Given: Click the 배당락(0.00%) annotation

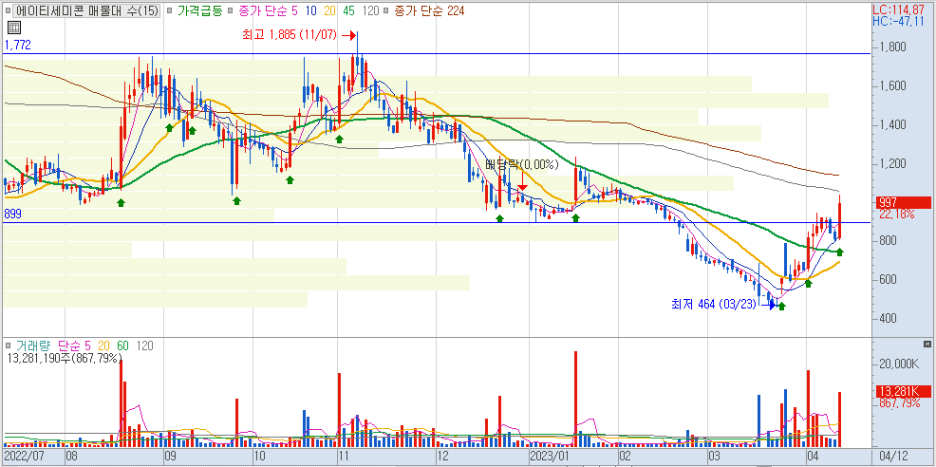Looking at the screenshot, I should click(x=521, y=164).
